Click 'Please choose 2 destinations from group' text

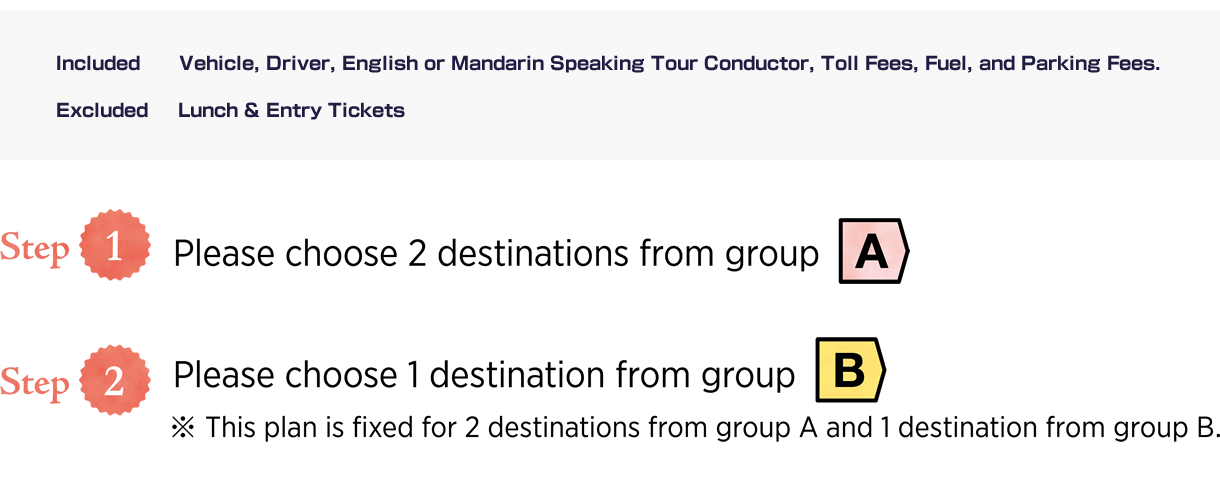pos(496,254)
